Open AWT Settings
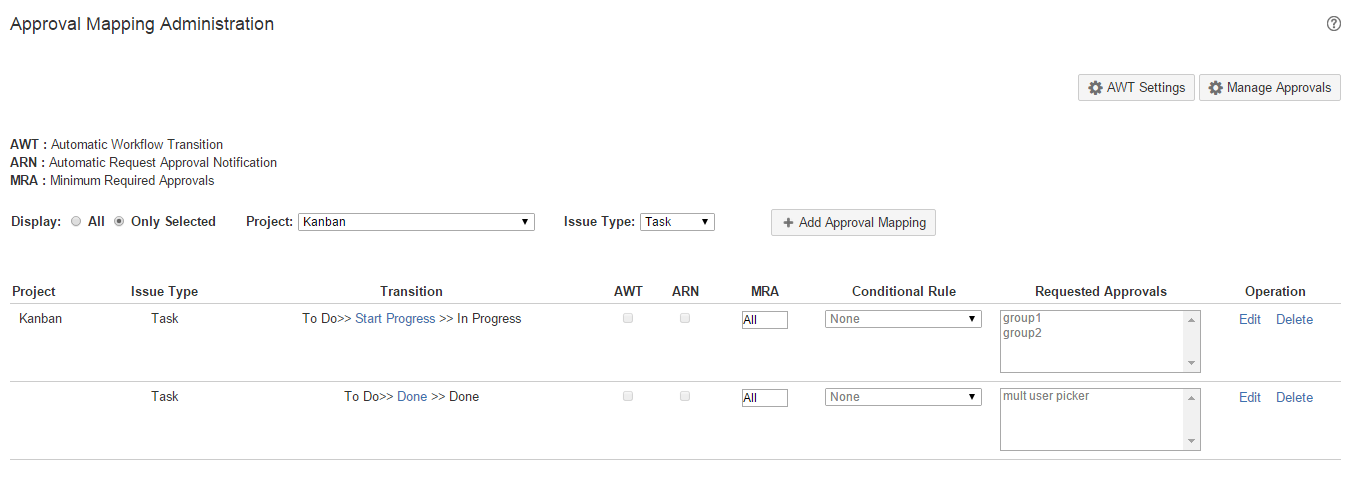Viewport: 1347px width, 495px height. coord(1135,88)
